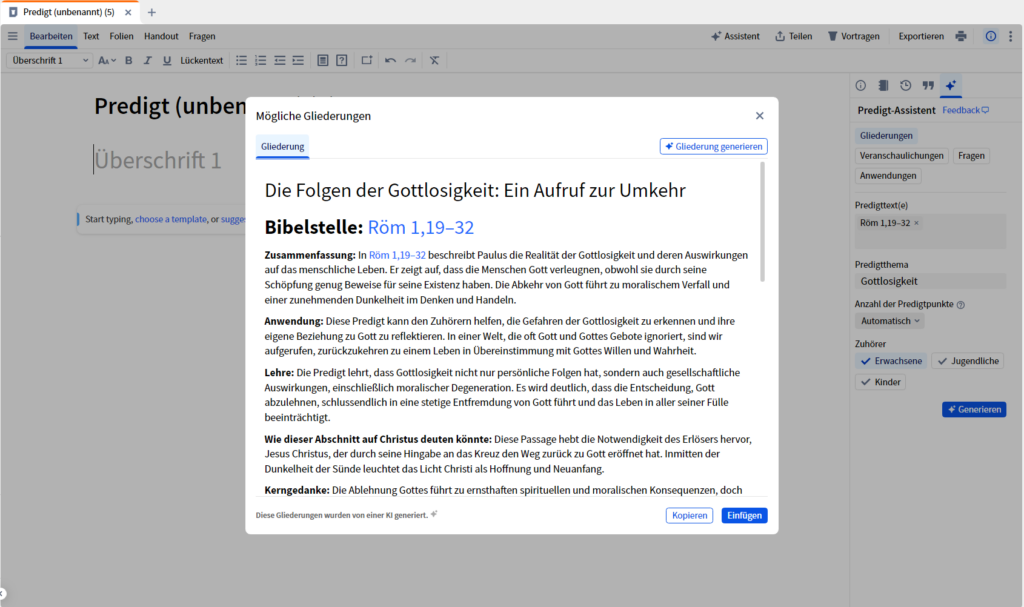Open the hamburger menu icon
The image size is (1024, 607).
[x=12, y=36]
